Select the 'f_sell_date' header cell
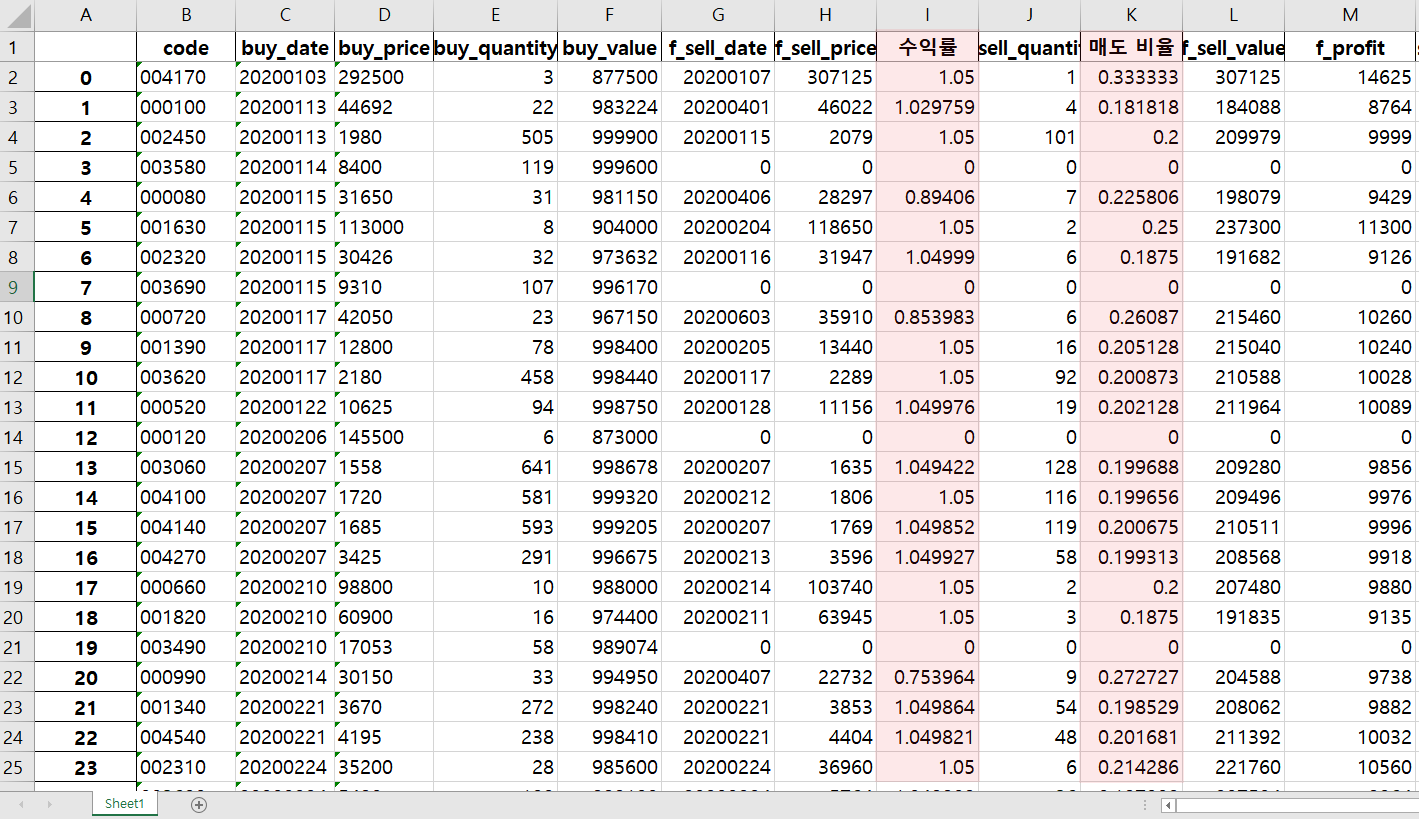 coord(718,47)
